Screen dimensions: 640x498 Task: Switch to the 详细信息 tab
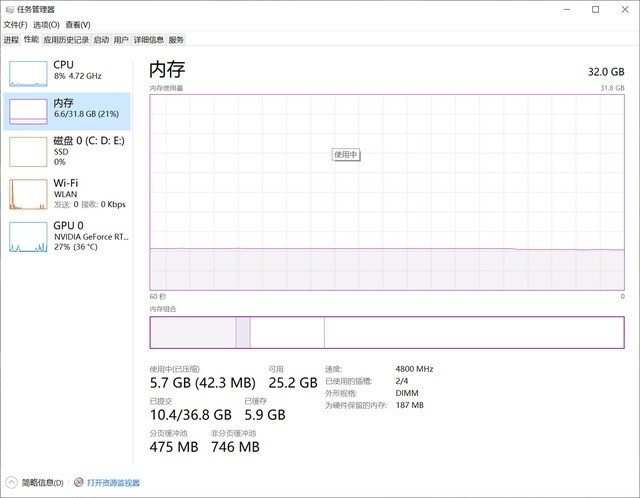coord(149,40)
